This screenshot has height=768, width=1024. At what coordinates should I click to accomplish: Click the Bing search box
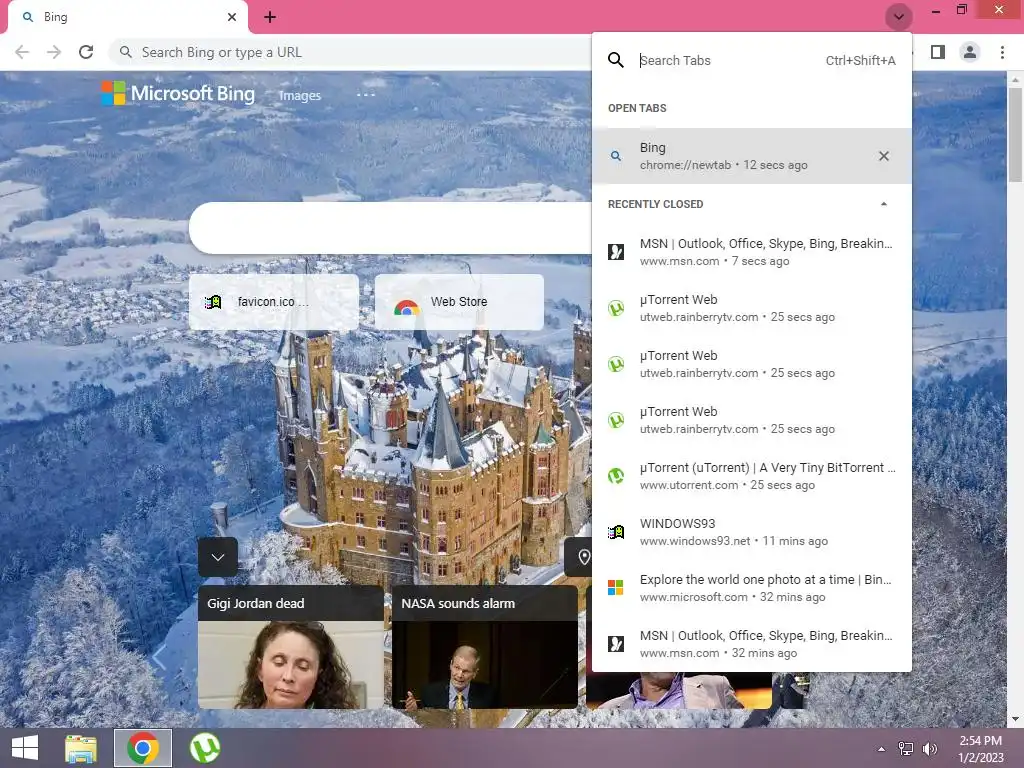click(x=391, y=227)
